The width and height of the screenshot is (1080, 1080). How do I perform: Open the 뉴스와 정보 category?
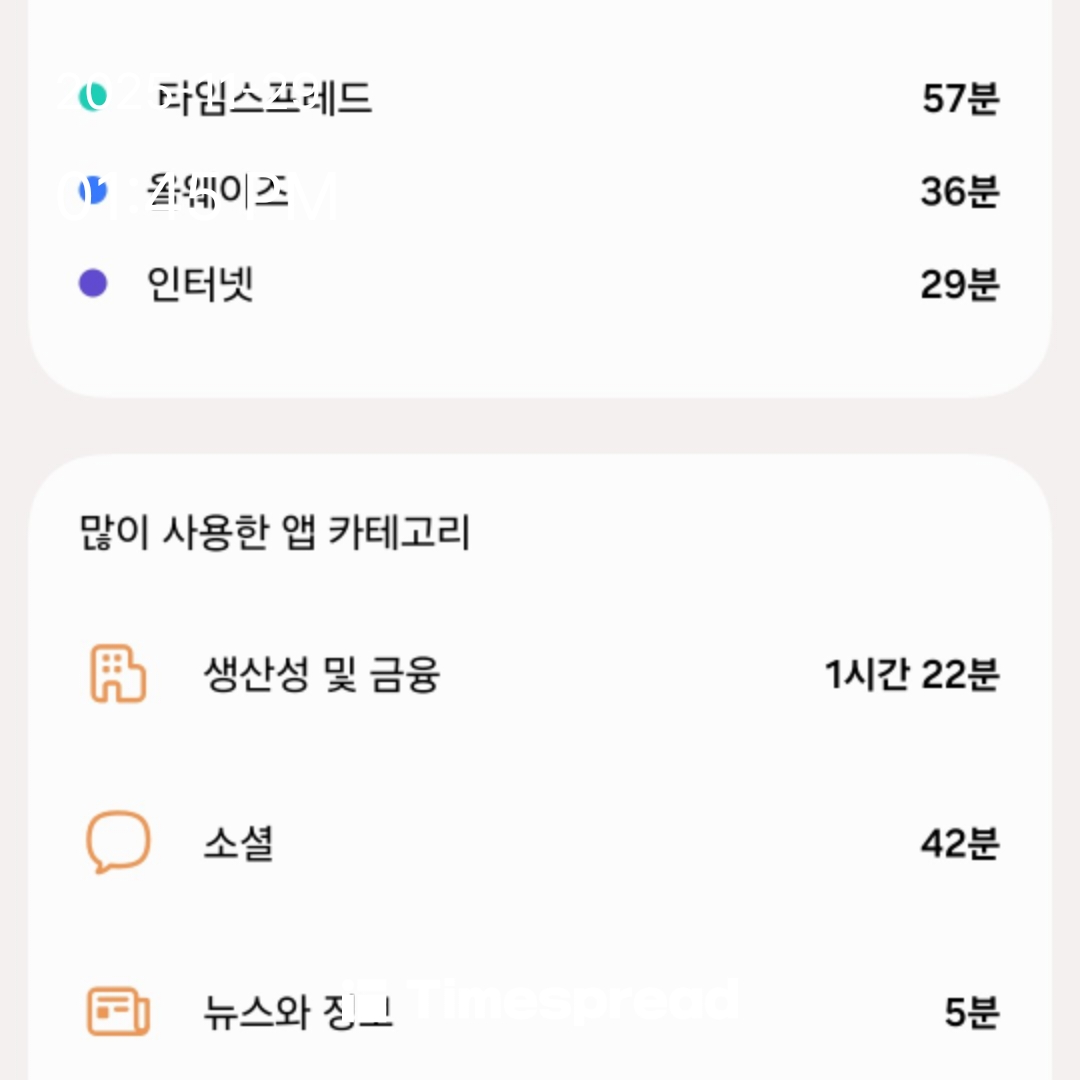pos(297,1013)
